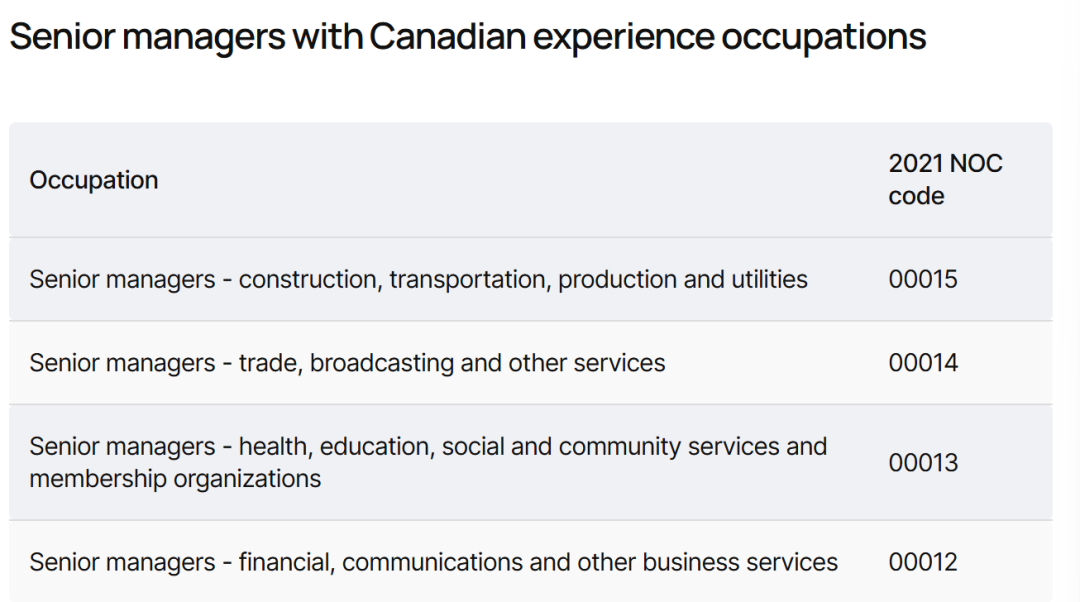The height and width of the screenshot is (602, 1080).
Task: Click the word "Canadian" in the heading
Action: point(447,38)
